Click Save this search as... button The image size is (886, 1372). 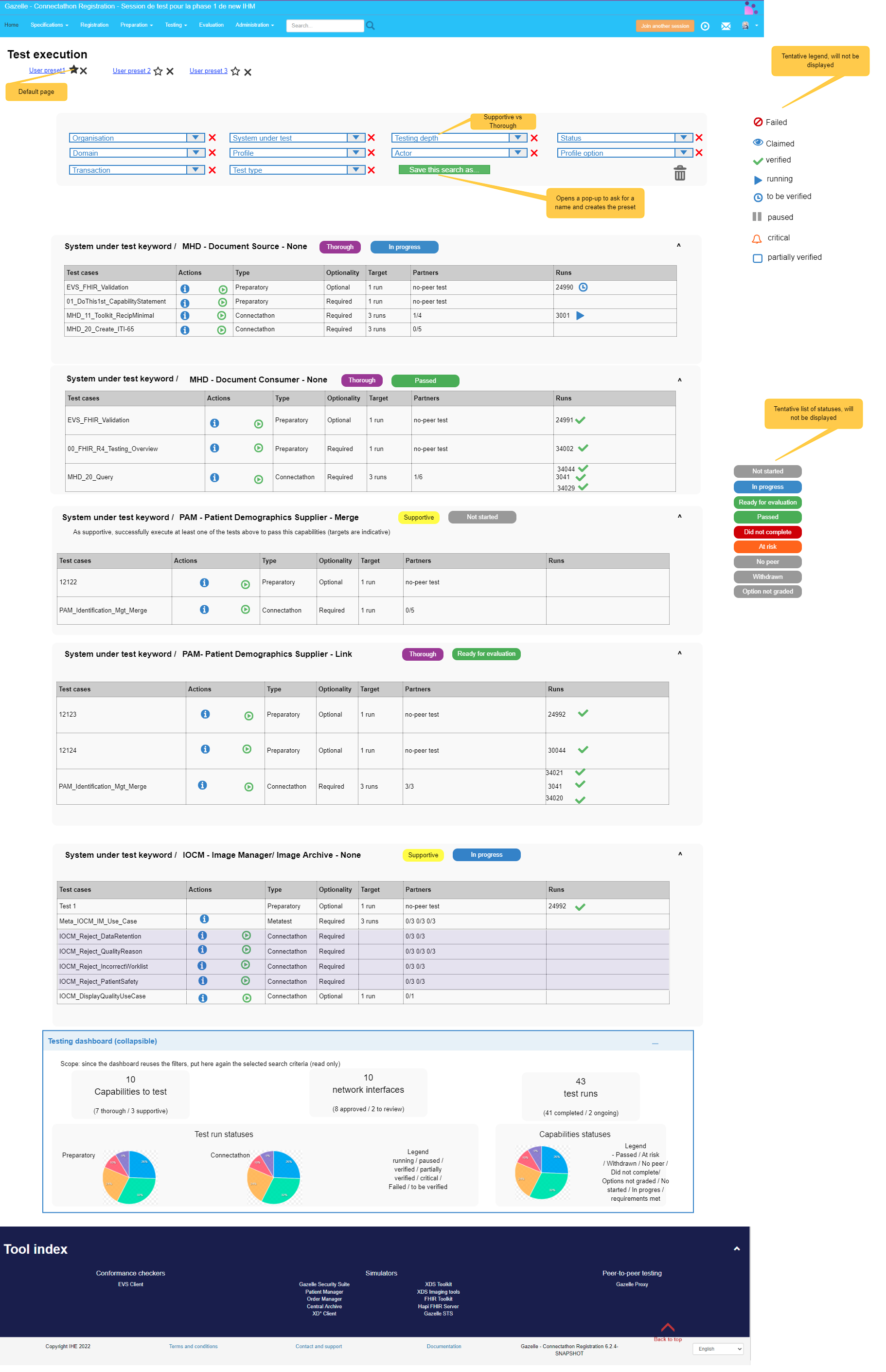pyautogui.click(x=444, y=170)
